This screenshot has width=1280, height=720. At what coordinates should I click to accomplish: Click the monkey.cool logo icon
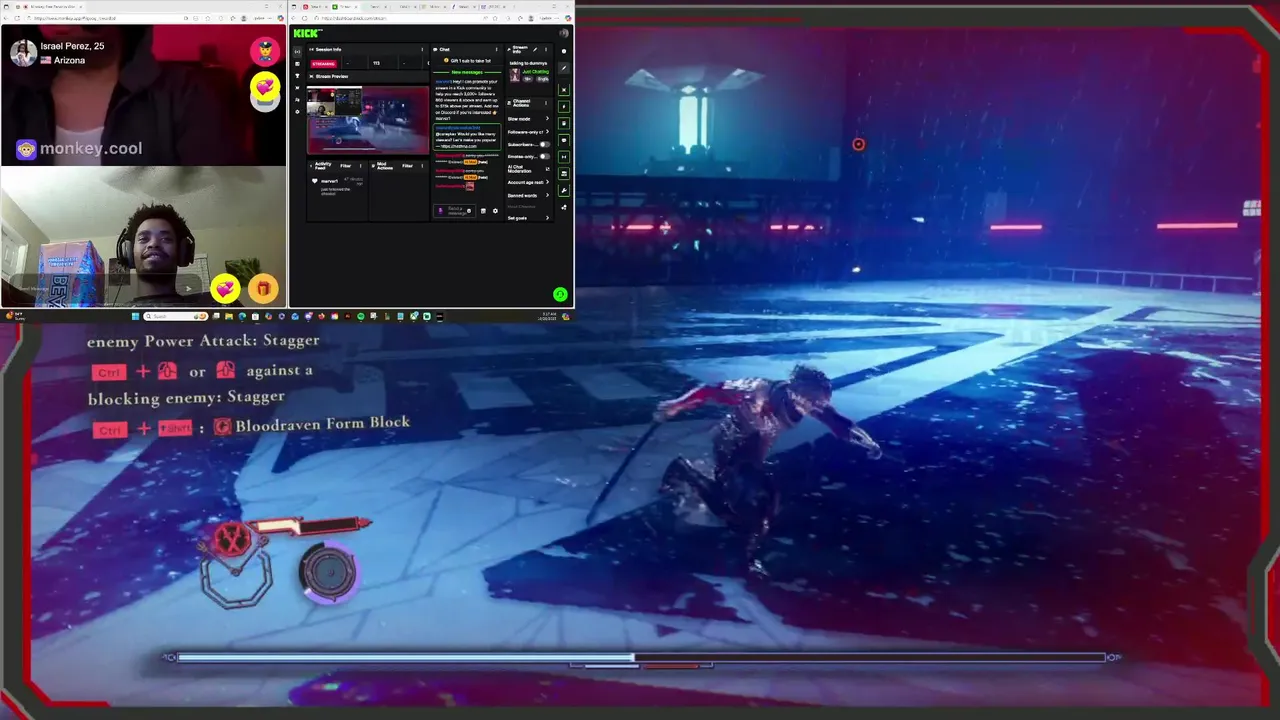click(x=26, y=149)
